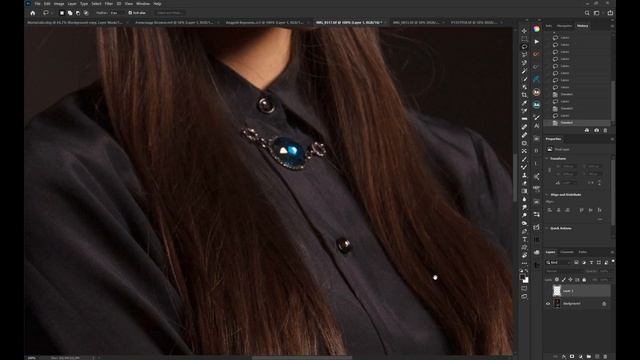Open the Lasso tool preset picker

click(47, 13)
